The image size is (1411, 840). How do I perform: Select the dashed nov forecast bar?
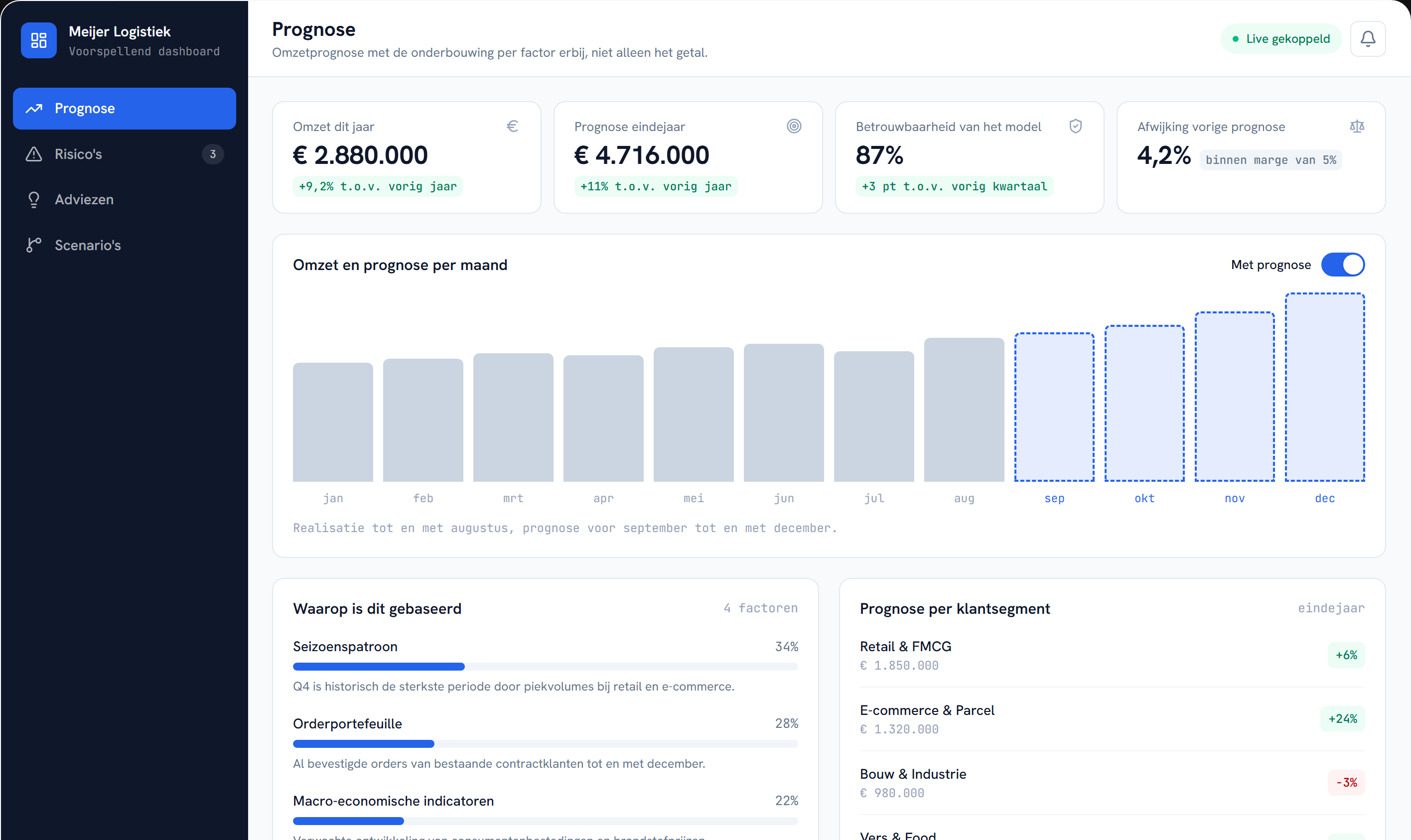(1235, 397)
